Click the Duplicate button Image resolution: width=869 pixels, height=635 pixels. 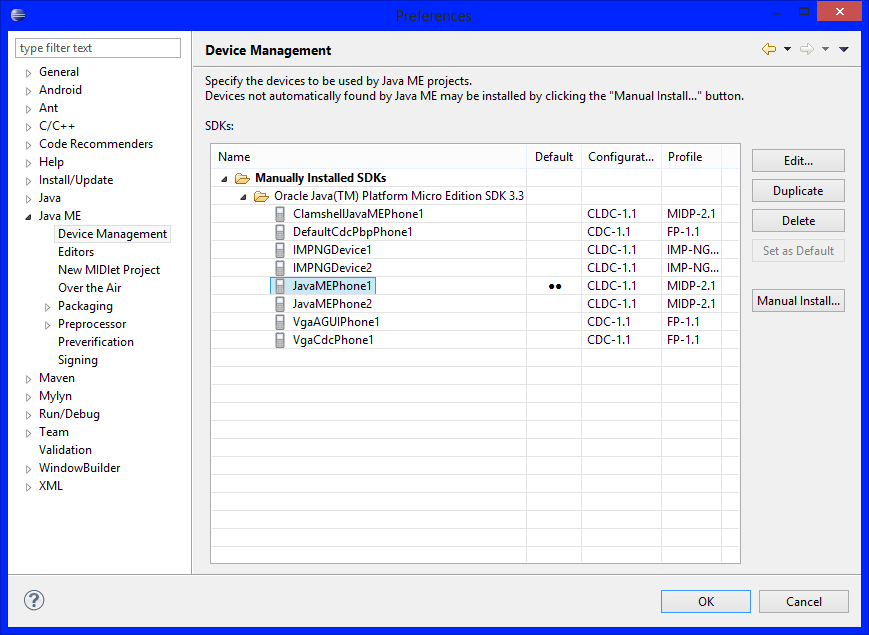click(x=798, y=191)
